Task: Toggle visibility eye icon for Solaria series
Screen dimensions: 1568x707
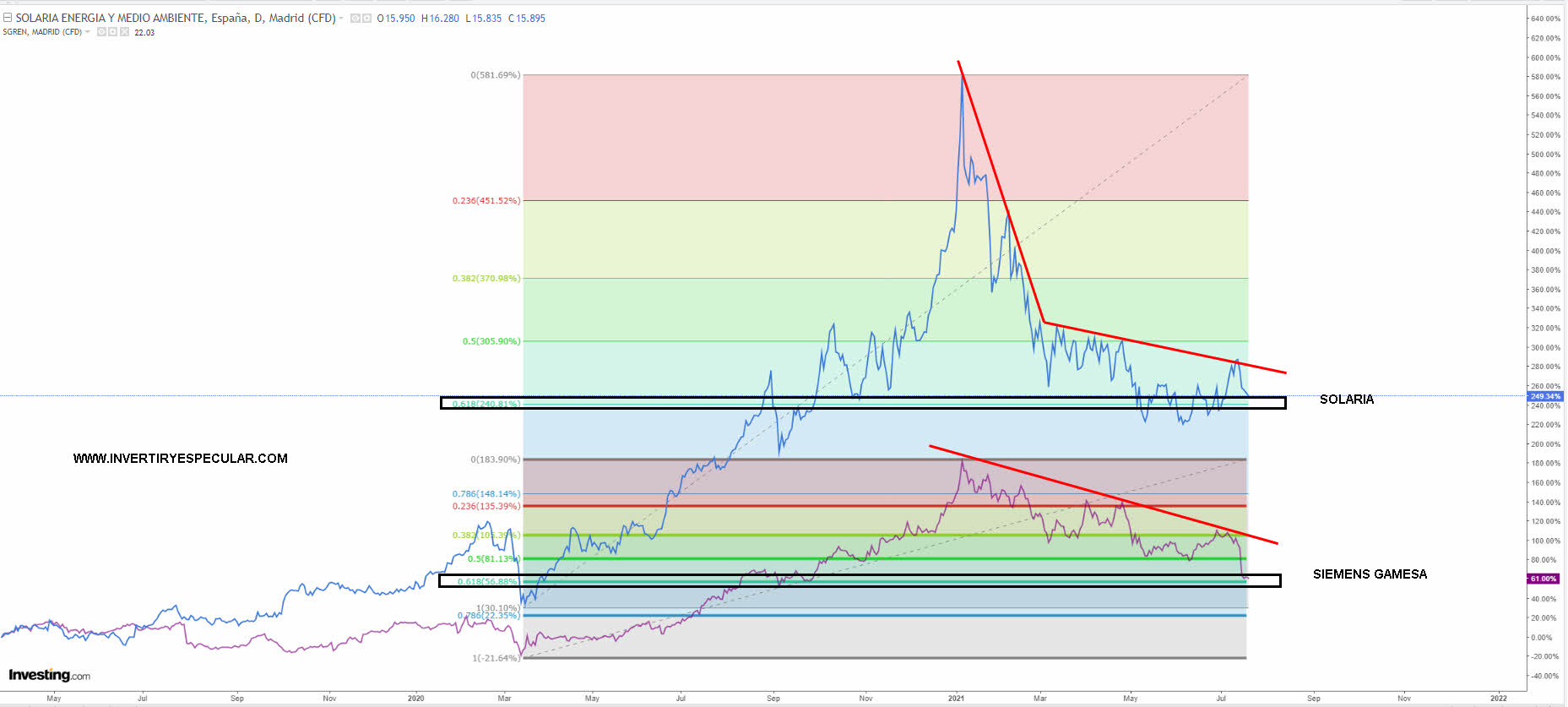Action: pyautogui.click(x=355, y=19)
